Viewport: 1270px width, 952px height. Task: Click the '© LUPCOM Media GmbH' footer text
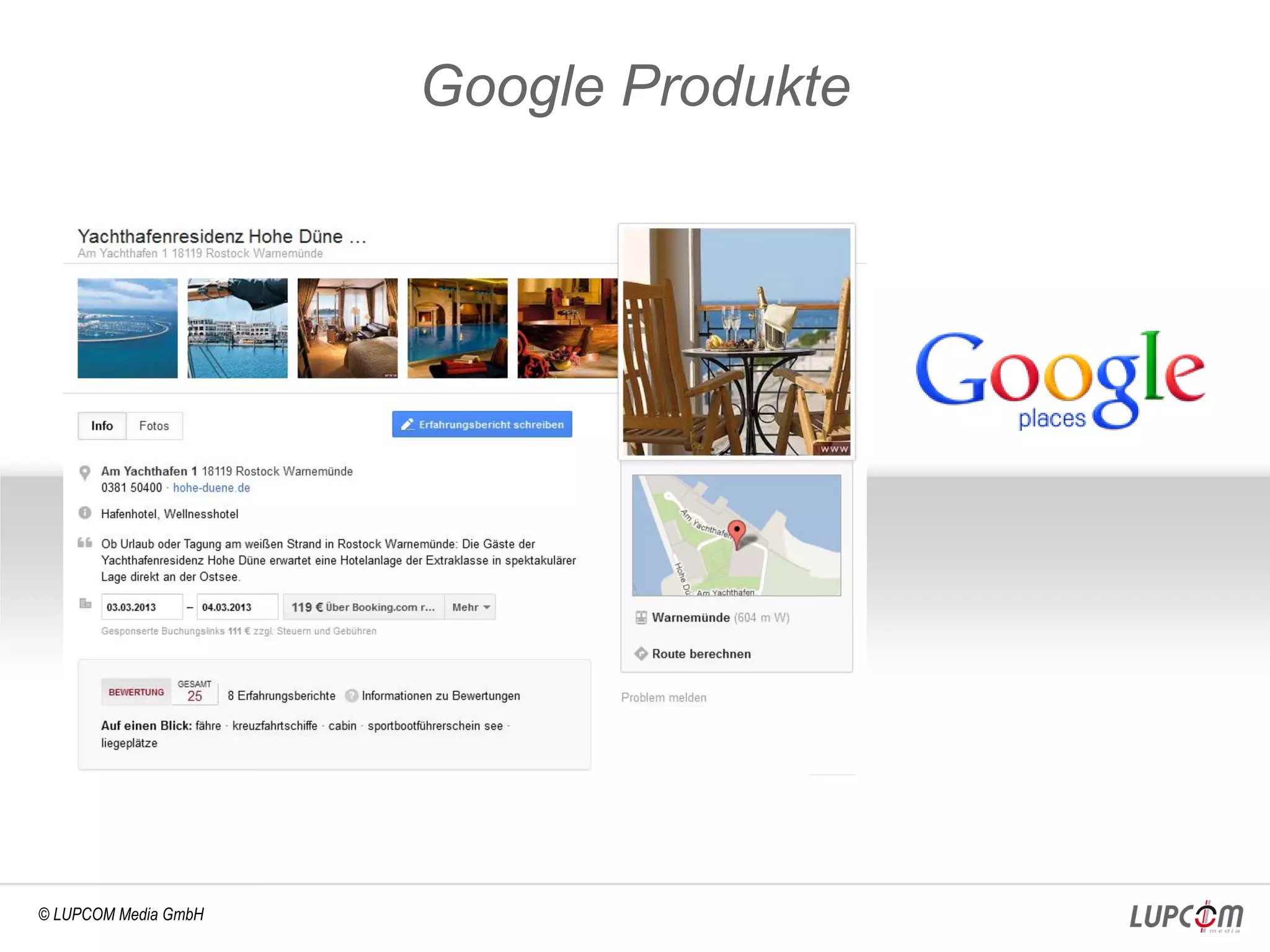(x=121, y=914)
